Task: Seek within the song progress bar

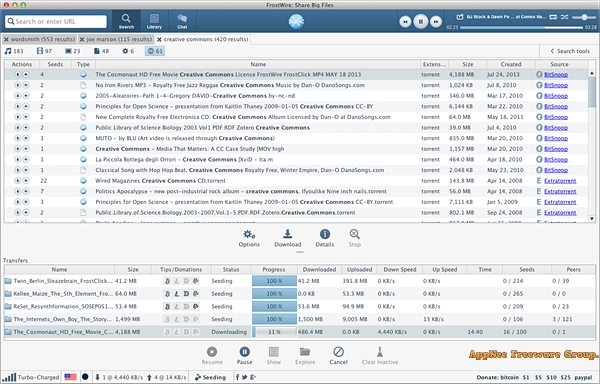Action: [x=521, y=27]
